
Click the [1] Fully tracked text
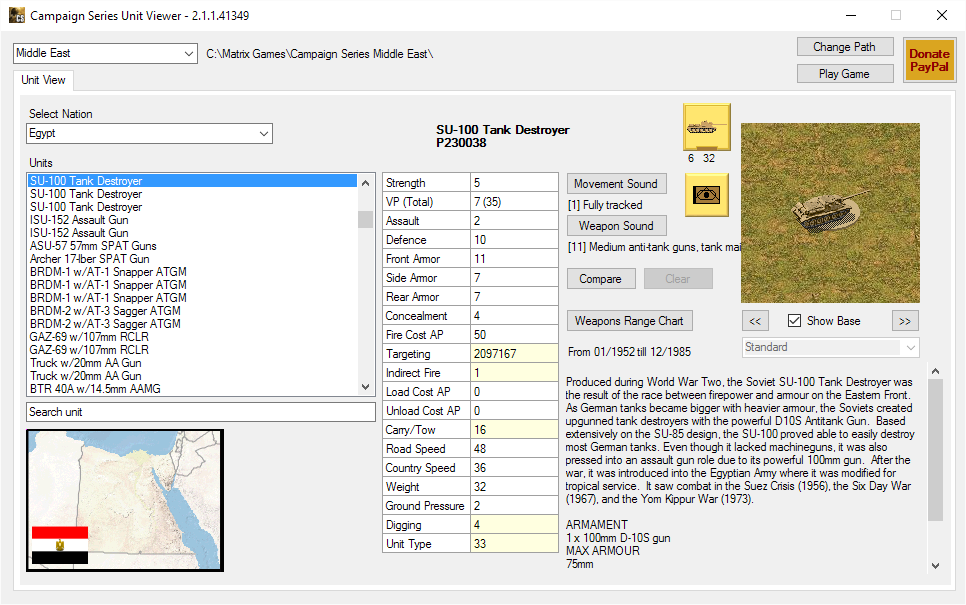pos(605,205)
